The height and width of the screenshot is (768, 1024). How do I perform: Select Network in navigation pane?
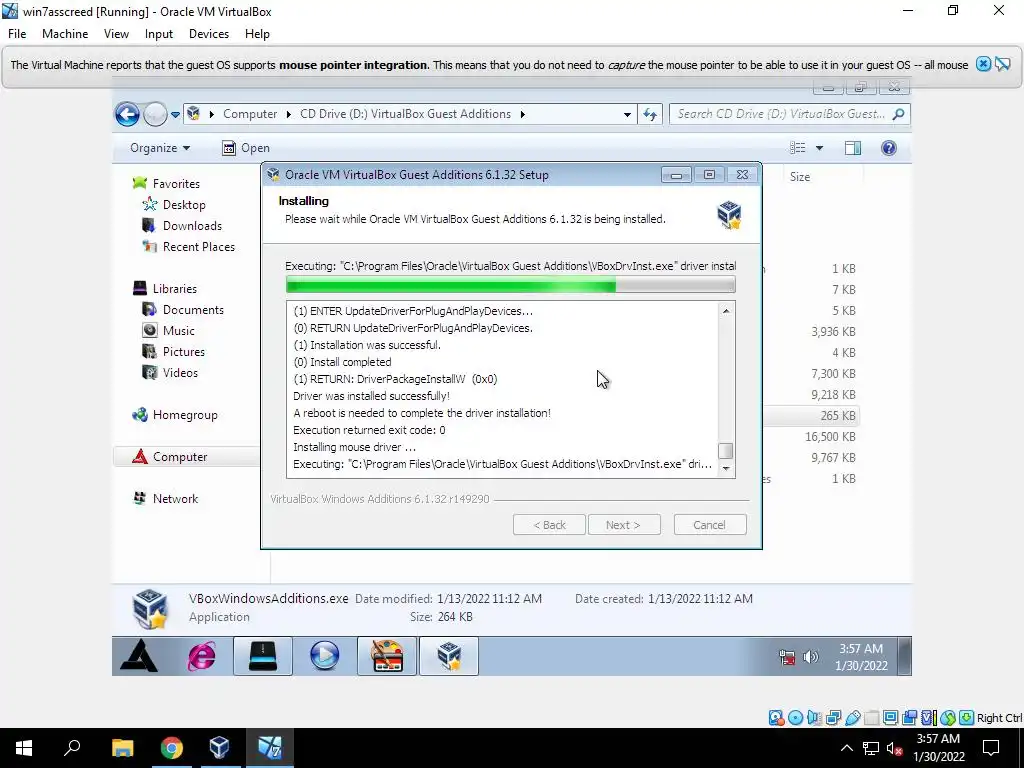point(174,498)
